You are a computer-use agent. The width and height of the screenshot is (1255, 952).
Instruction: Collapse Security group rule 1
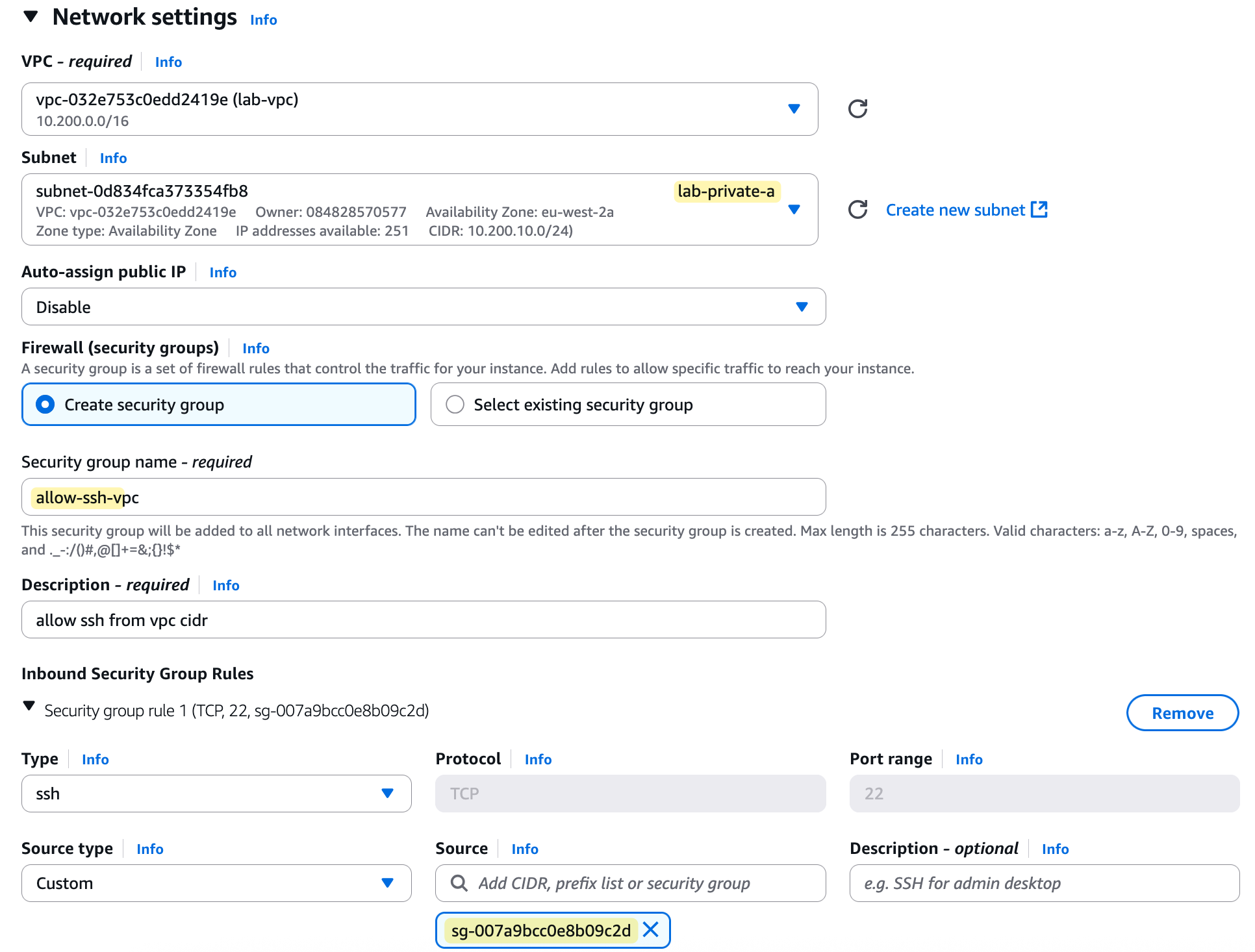tap(29, 707)
